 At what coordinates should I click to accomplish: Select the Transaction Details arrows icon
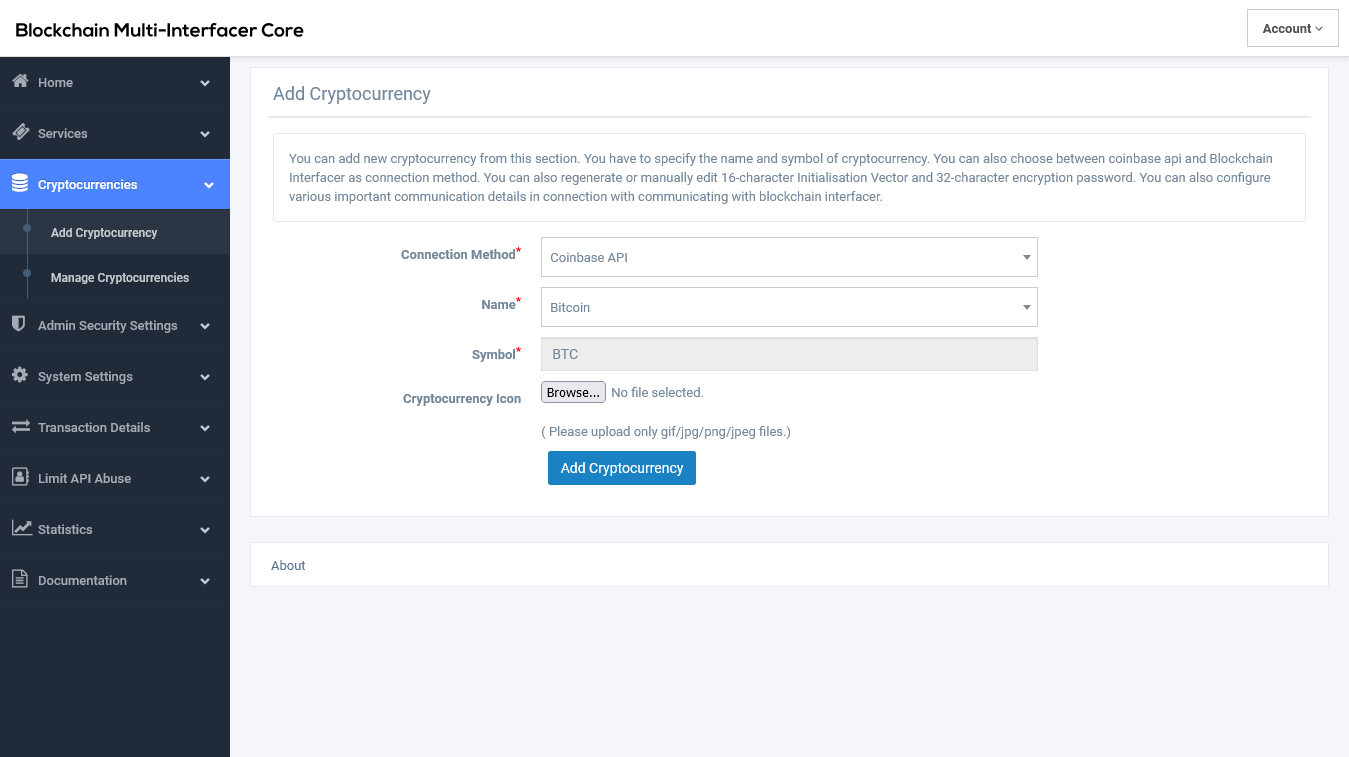click(18, 427)
